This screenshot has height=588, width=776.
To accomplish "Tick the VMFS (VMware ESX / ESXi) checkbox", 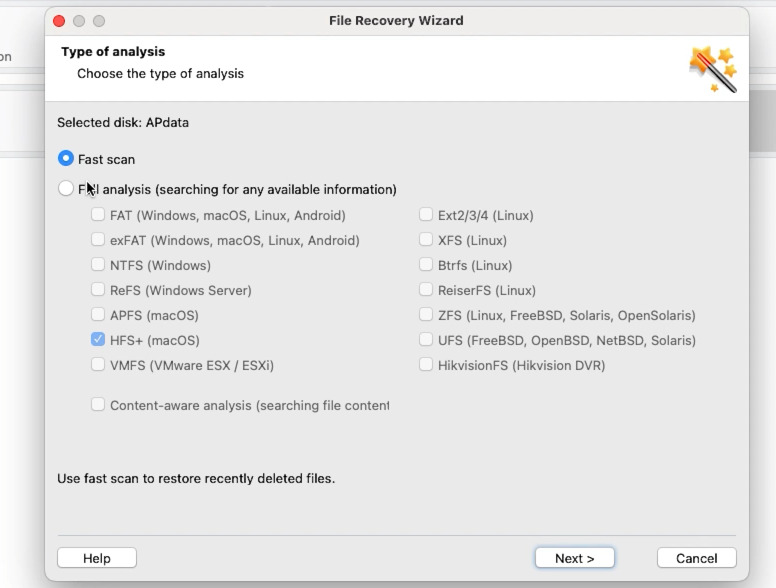I will pos(98,364).
